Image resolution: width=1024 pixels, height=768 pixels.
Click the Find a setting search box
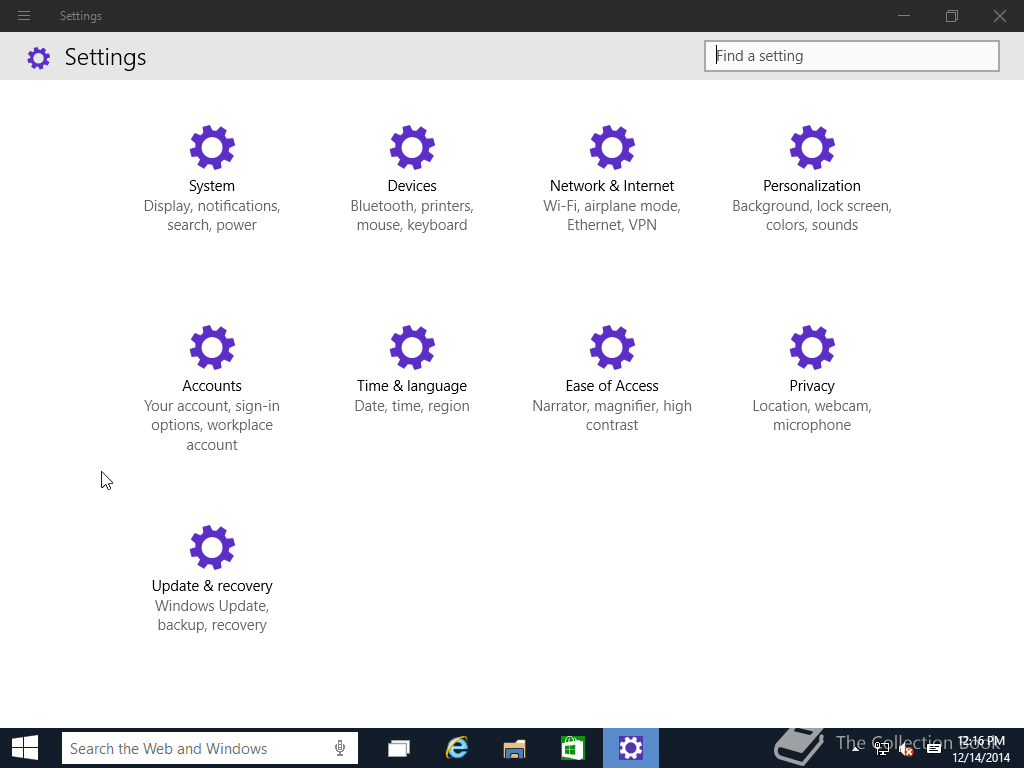click(x=852, y=56)
